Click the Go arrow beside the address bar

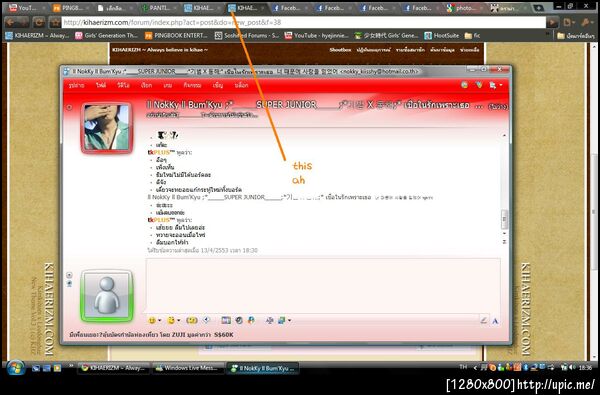553,23
